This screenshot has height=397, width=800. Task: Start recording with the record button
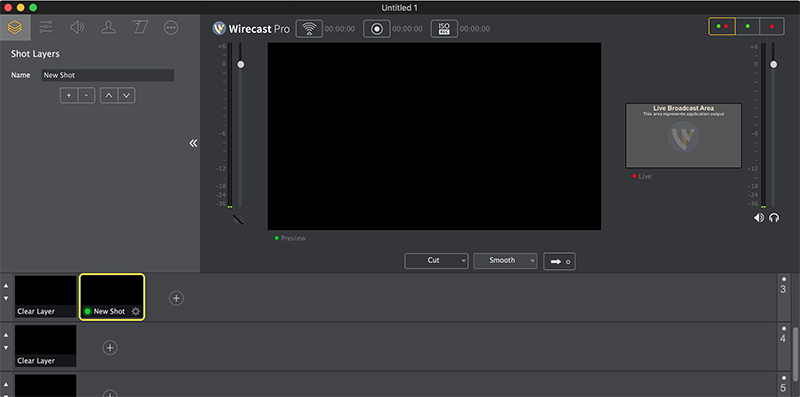click(377, 29)
